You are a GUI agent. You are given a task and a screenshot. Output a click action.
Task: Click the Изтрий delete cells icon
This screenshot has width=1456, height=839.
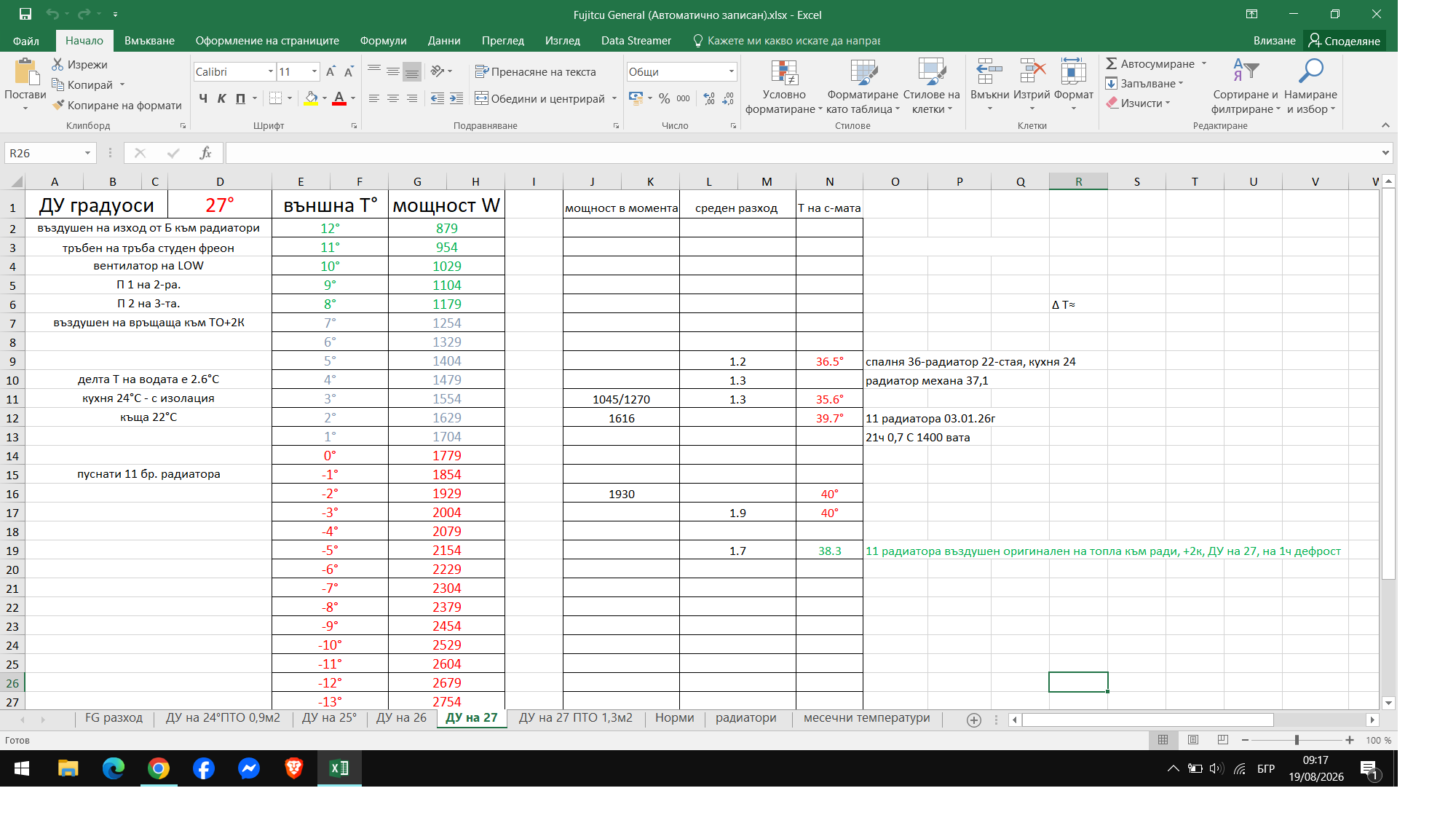point(1032,71)
